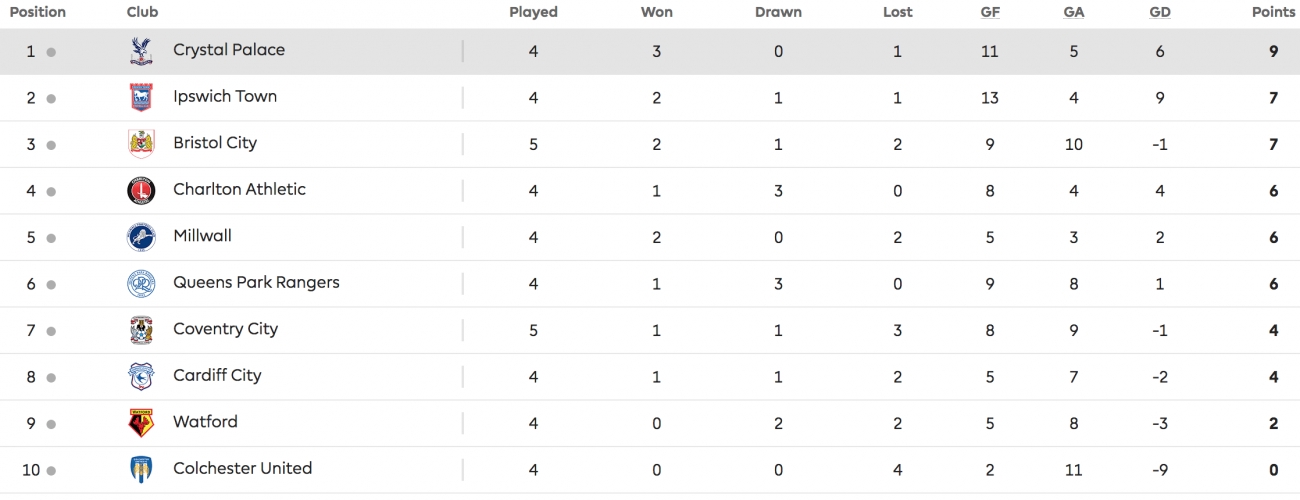Click the GA column header
The height and width of the screenshot is (500, 1300).
click(1074, 12)
